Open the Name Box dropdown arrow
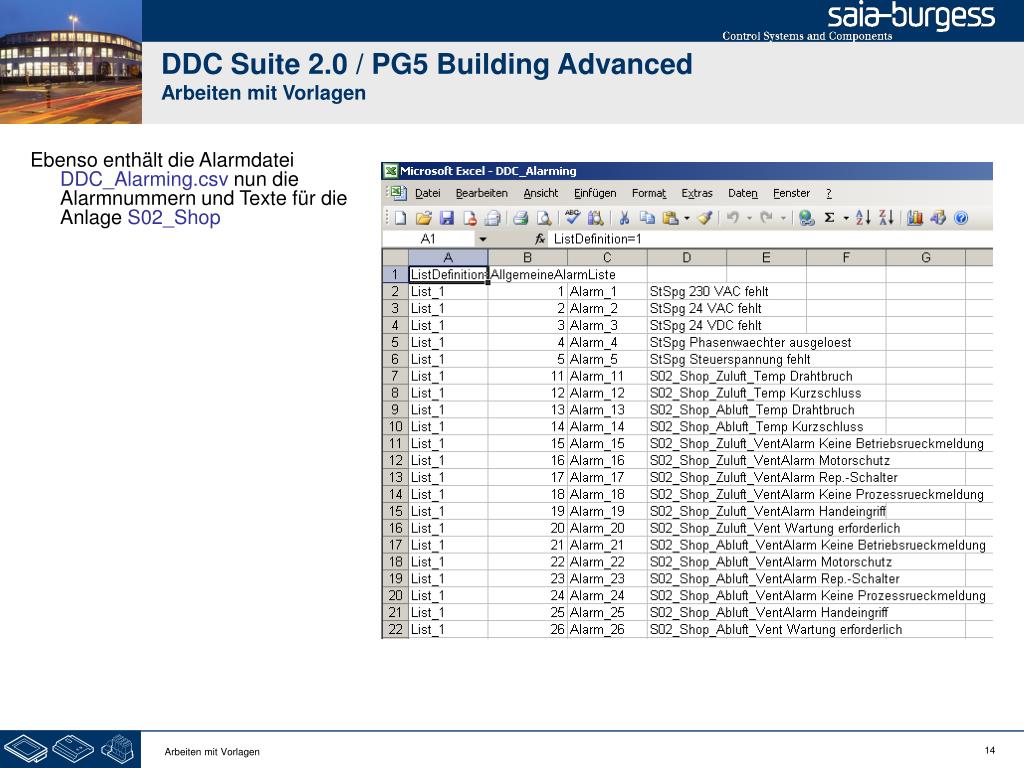The height and width of the screenshot is (768, 1024). [483, 239]
